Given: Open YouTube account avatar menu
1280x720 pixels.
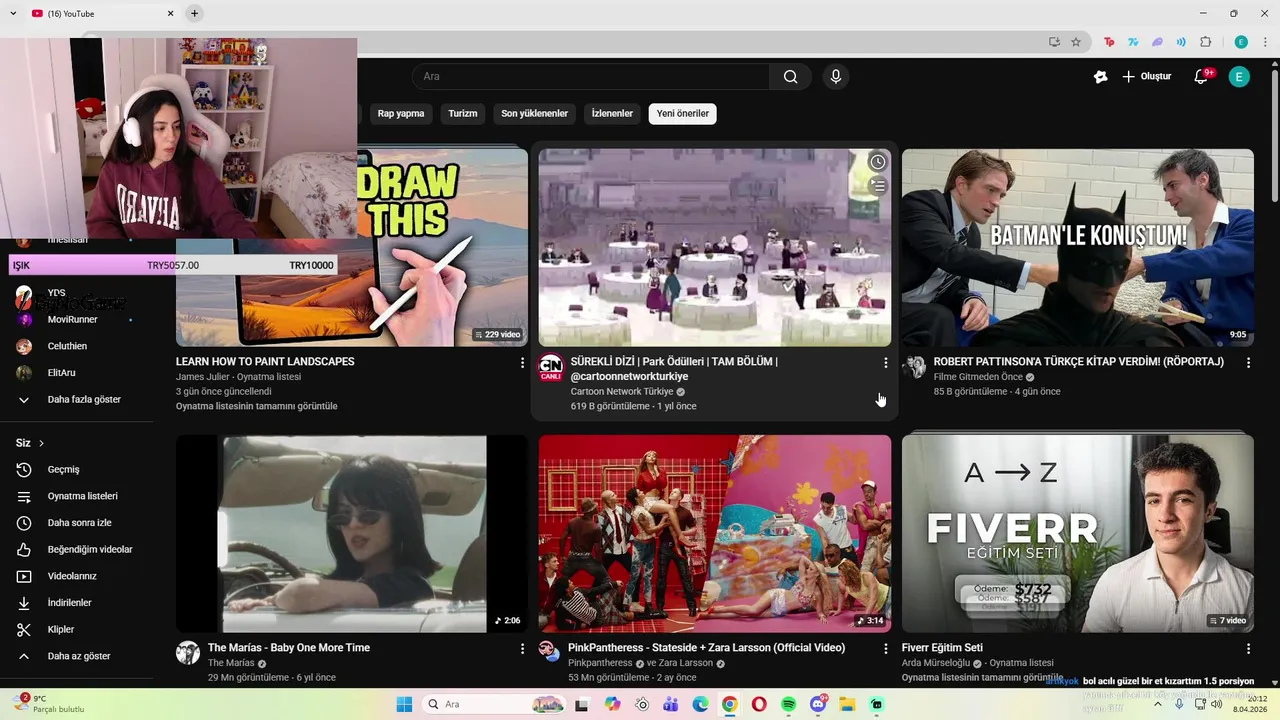Looking at the screenshot, I should 1239,77.
